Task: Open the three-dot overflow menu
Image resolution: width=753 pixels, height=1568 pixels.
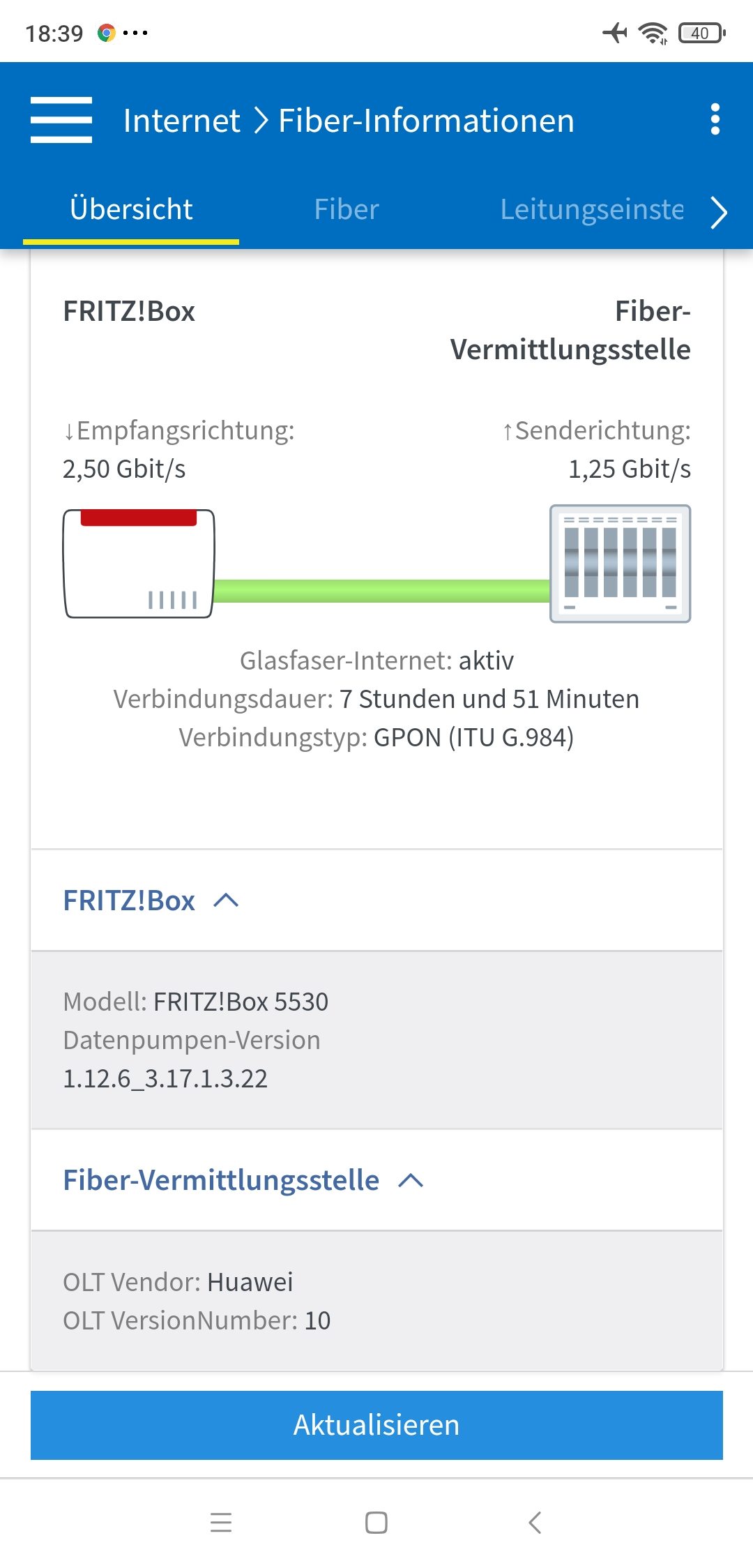Action: click(x=715, y=120)
